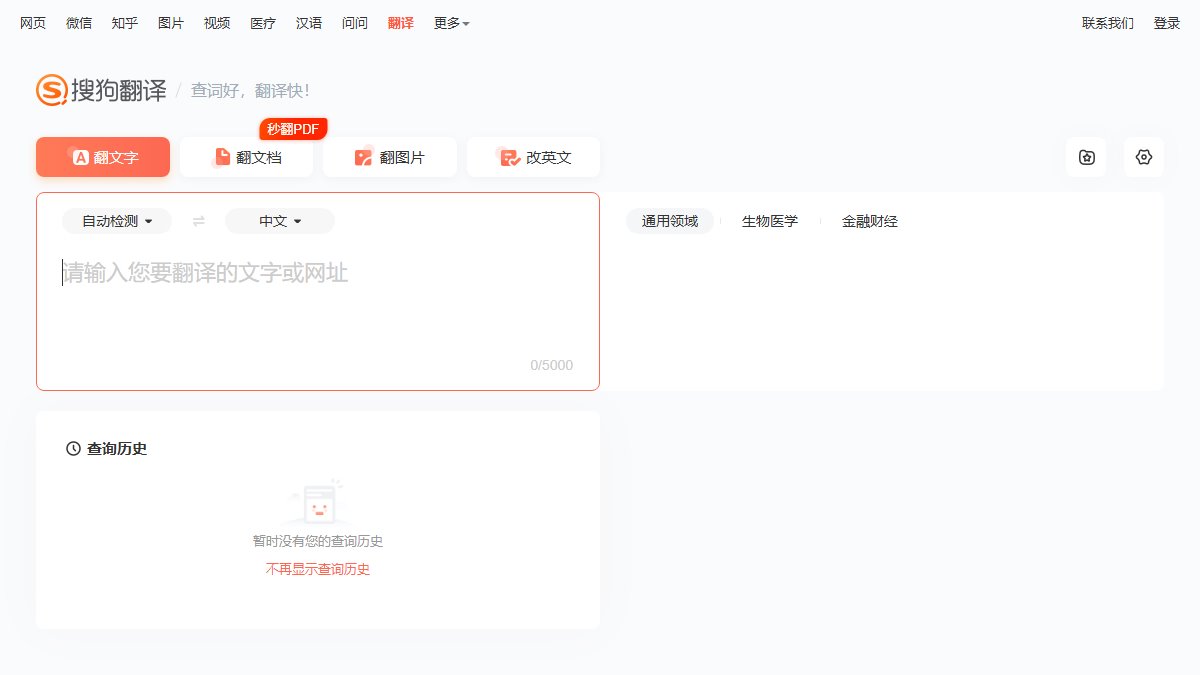1200x675 pixels.
Task: Click the swap languages arrows icon
Action: pyautogui.click(x=198, y=221)
